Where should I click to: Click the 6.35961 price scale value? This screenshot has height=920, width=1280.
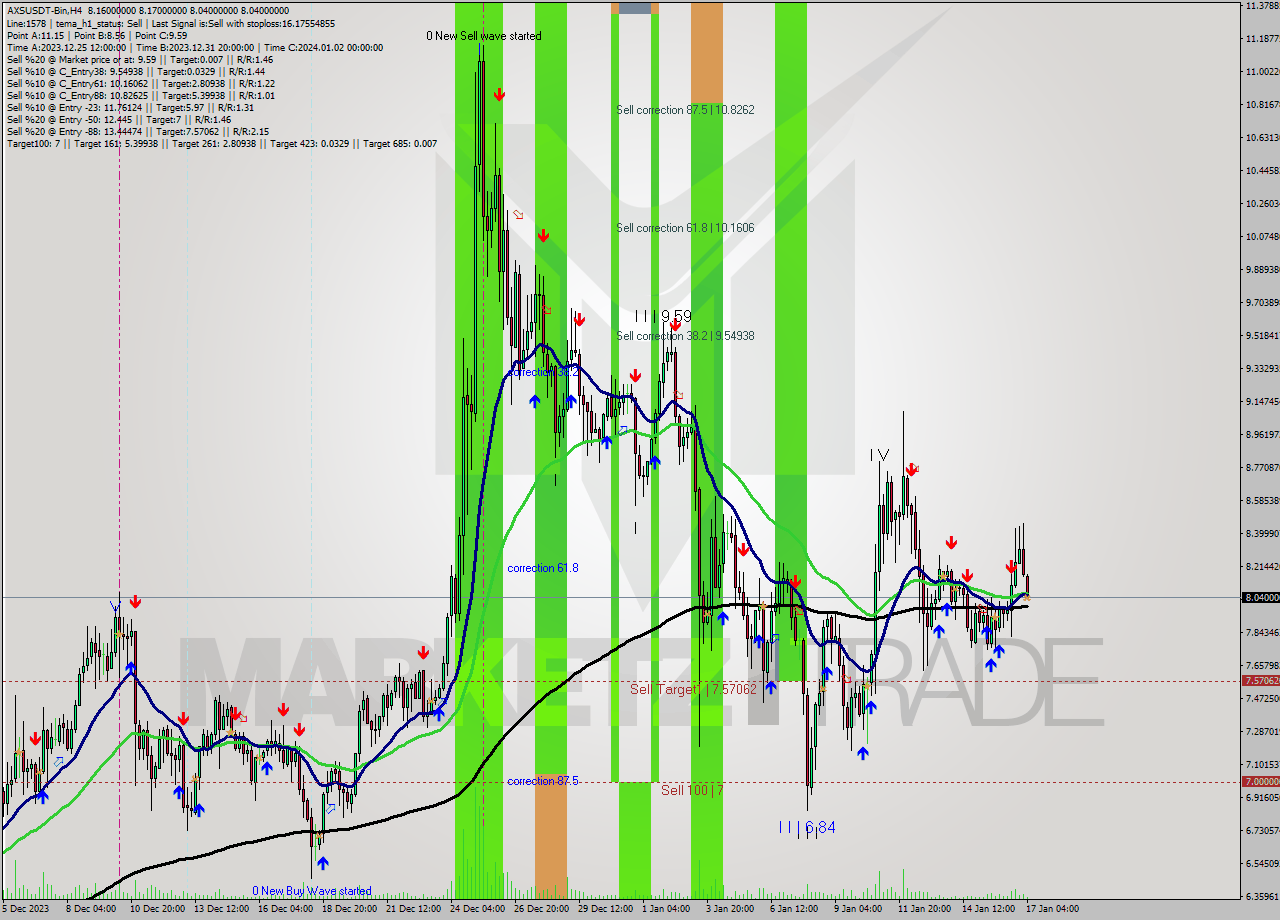click(1262, 896)
